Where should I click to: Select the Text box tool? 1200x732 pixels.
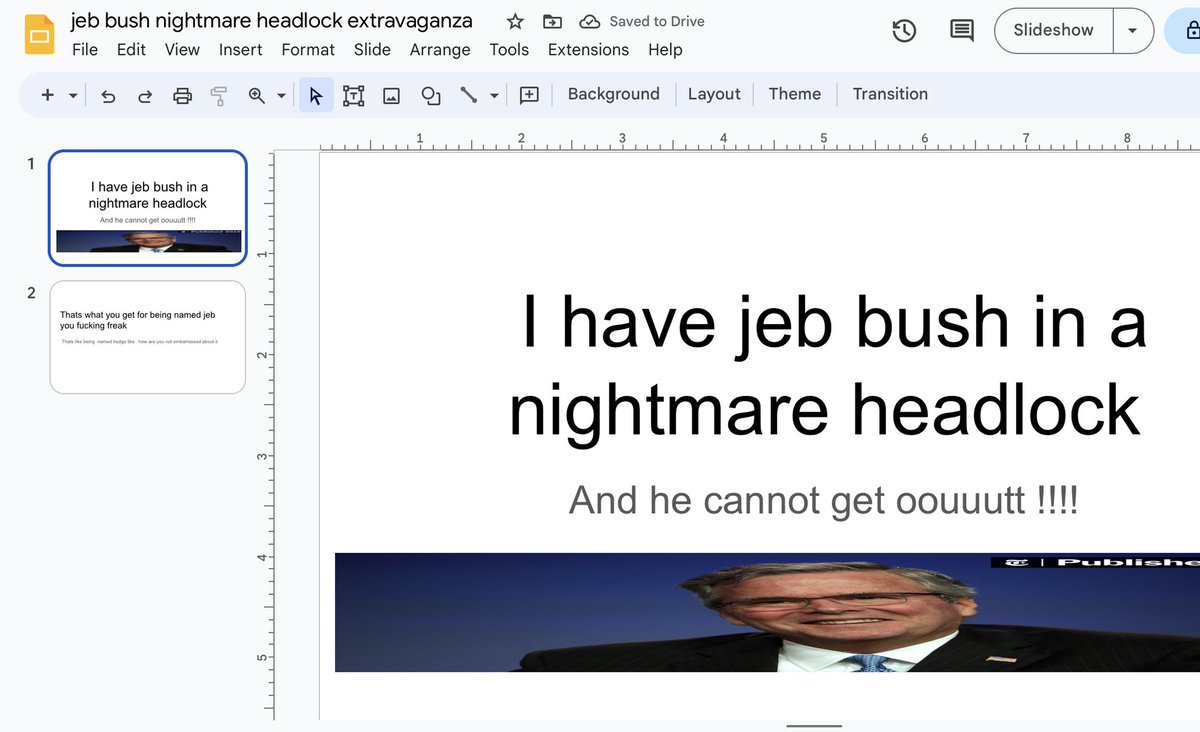353,94
